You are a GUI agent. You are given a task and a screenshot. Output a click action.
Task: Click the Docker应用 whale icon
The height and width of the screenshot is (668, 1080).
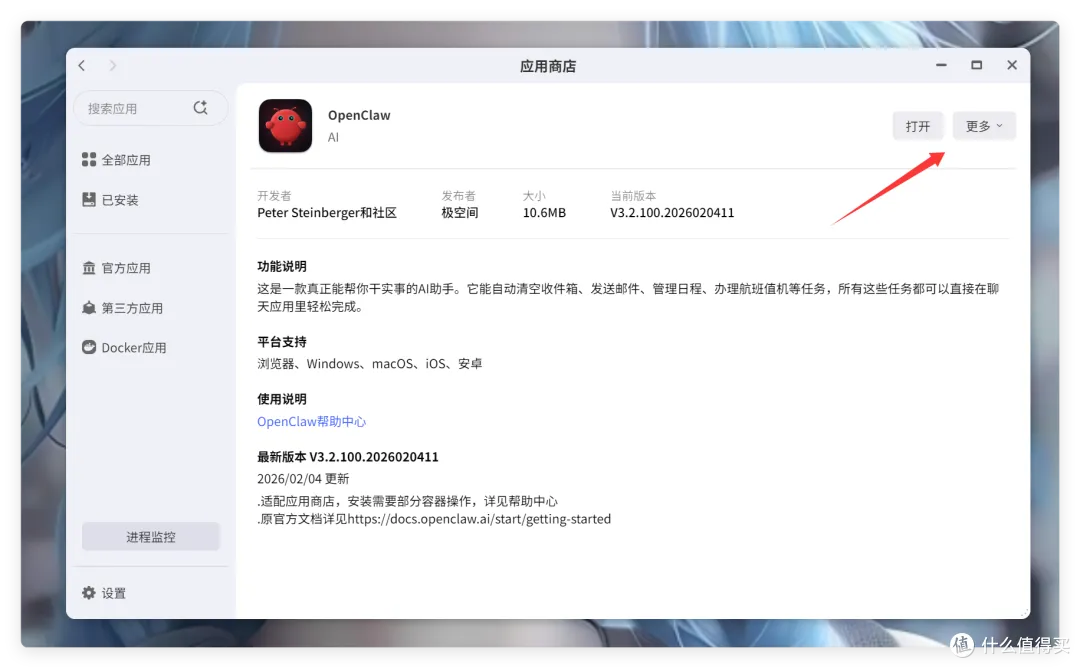click(89, 347)
